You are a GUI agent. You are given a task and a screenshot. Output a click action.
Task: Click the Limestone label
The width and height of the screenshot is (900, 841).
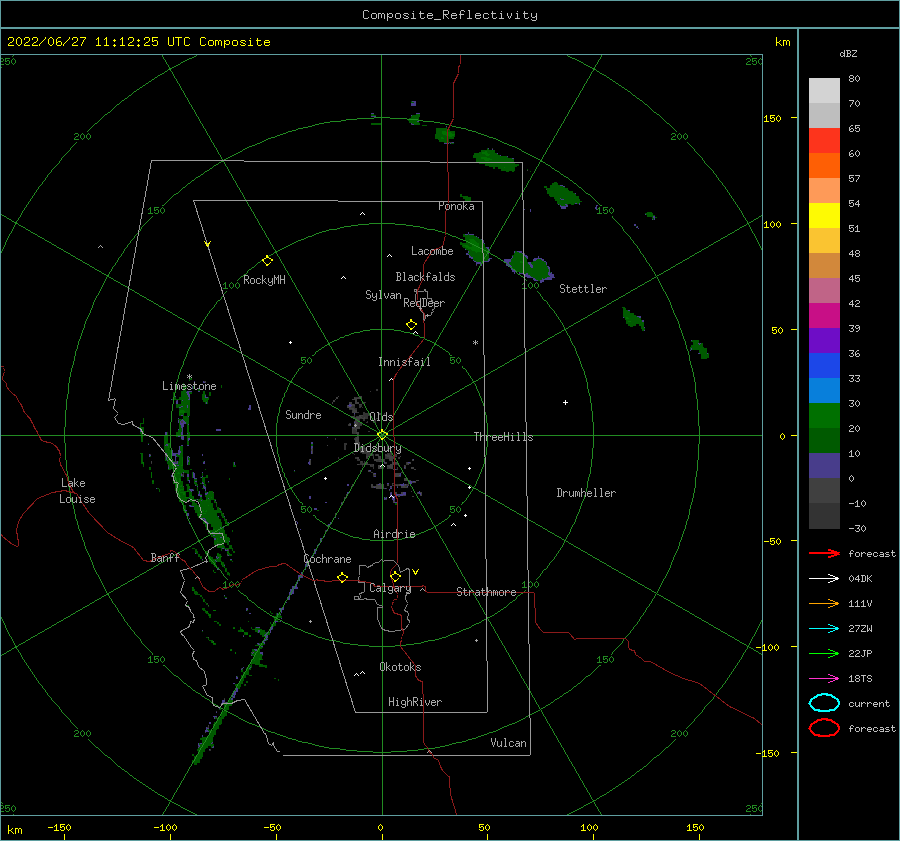point(189,386)
